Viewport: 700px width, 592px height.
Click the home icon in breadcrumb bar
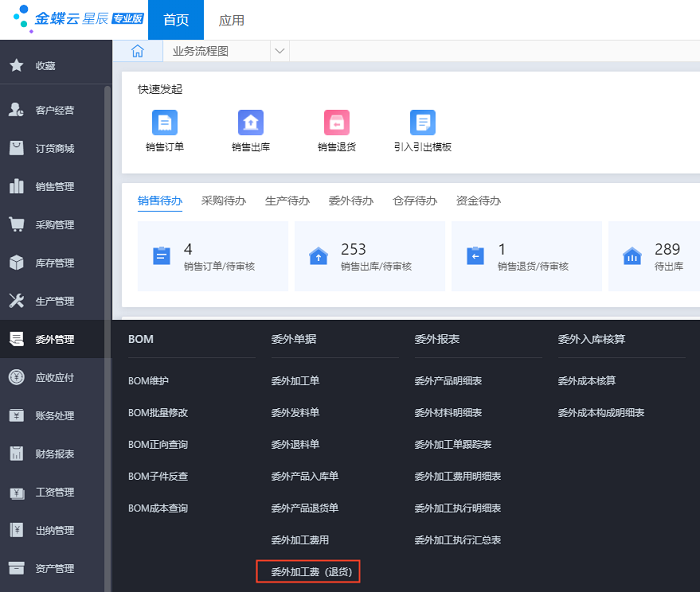click(138, 51)
